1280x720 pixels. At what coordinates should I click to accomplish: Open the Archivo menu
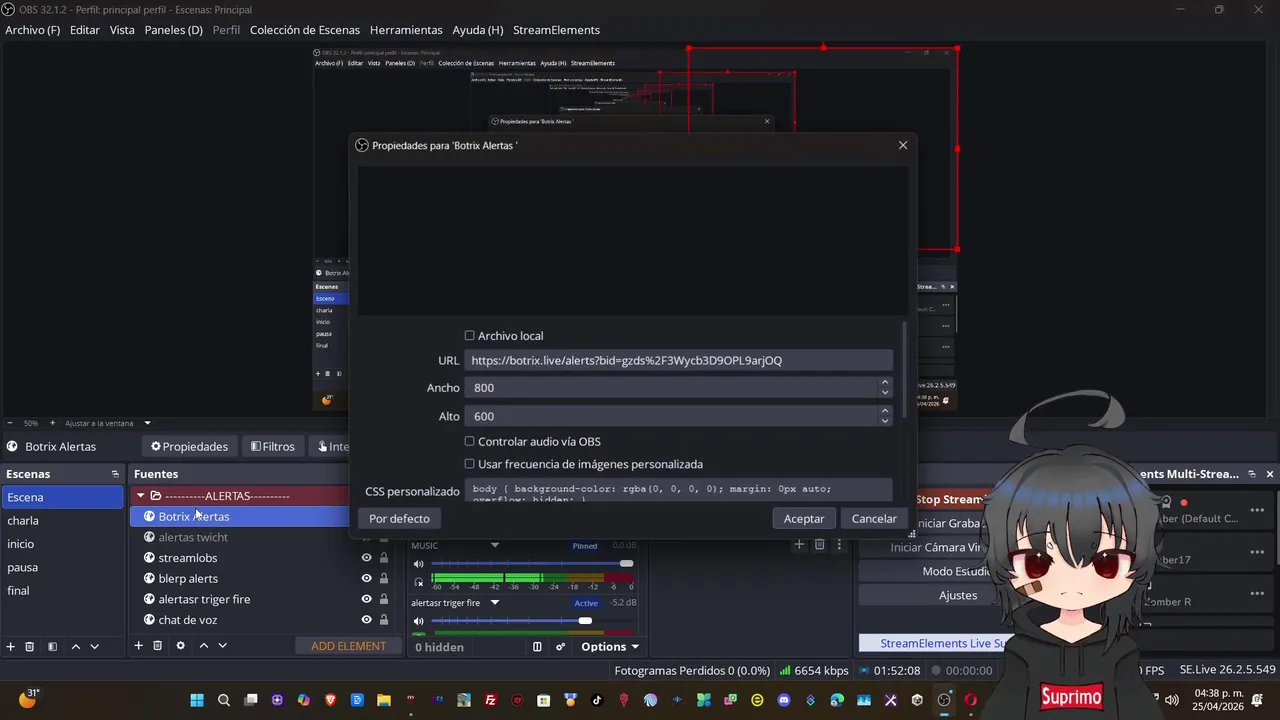click(x=32, y=30)
